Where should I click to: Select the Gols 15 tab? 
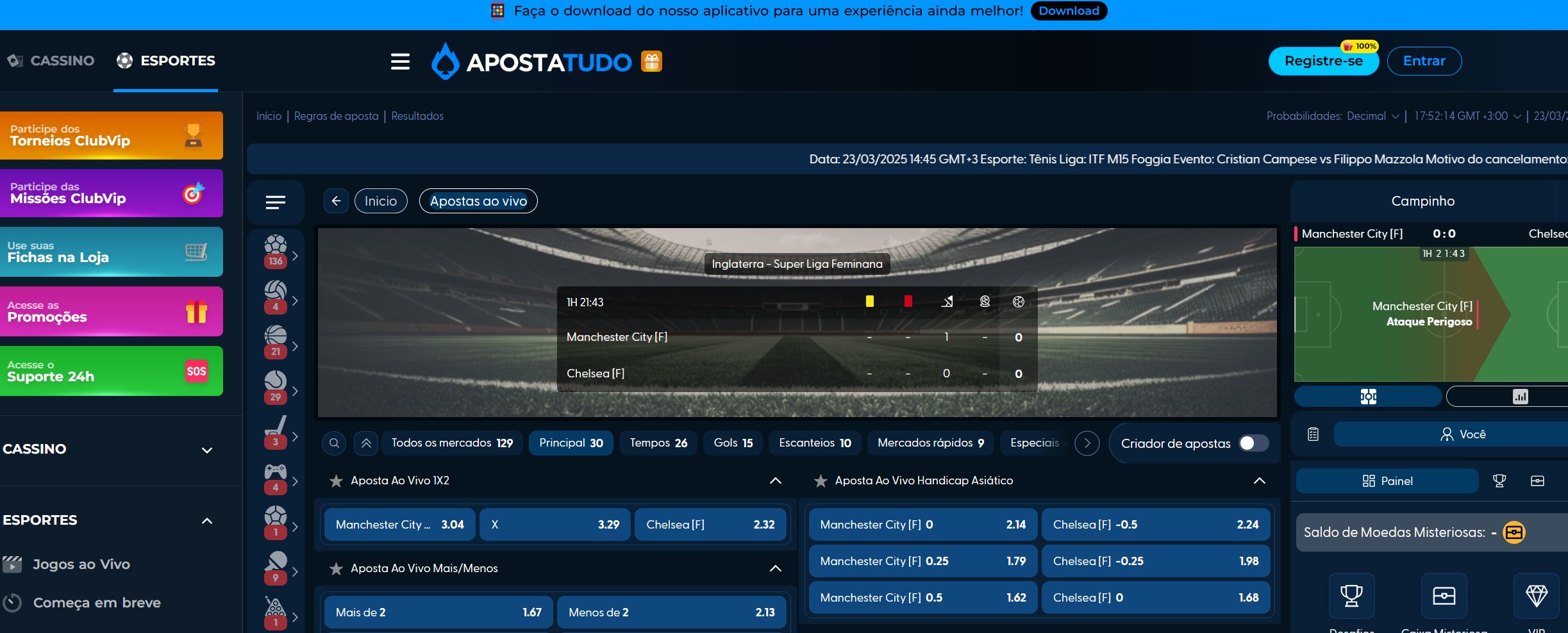click(733, 443)
